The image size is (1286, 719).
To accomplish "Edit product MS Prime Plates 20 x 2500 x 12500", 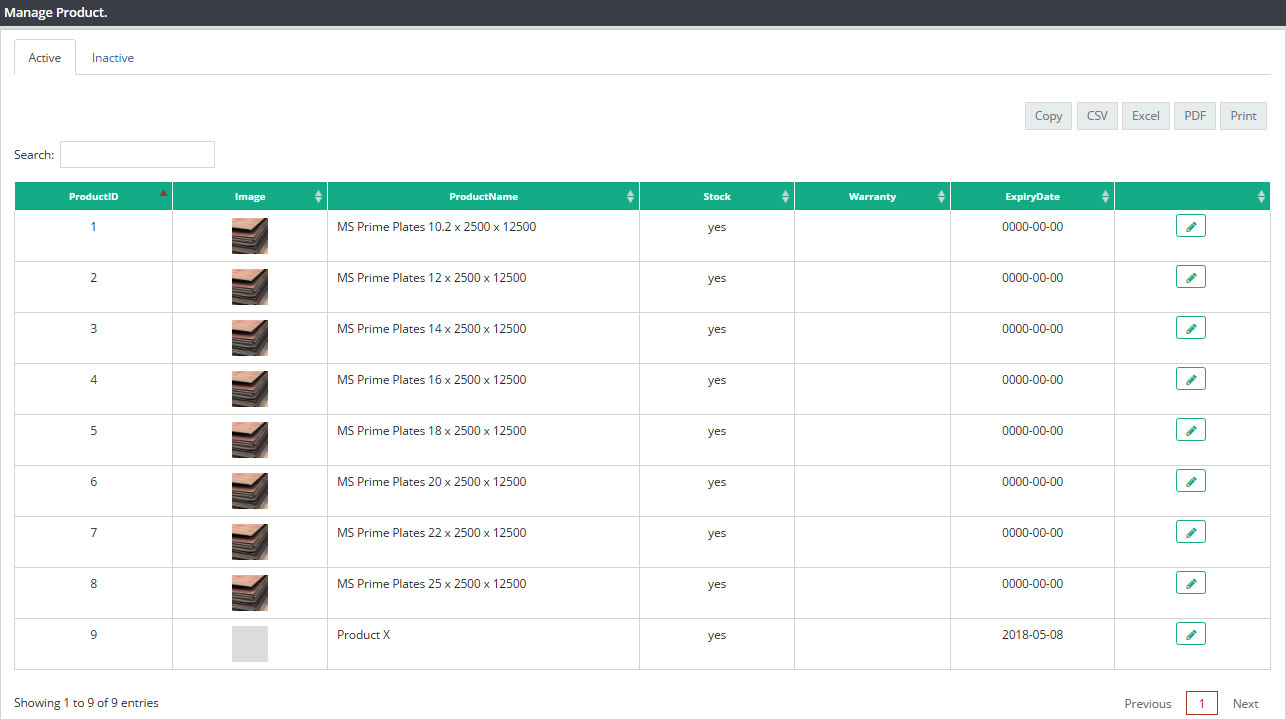I will [1190, 481].
